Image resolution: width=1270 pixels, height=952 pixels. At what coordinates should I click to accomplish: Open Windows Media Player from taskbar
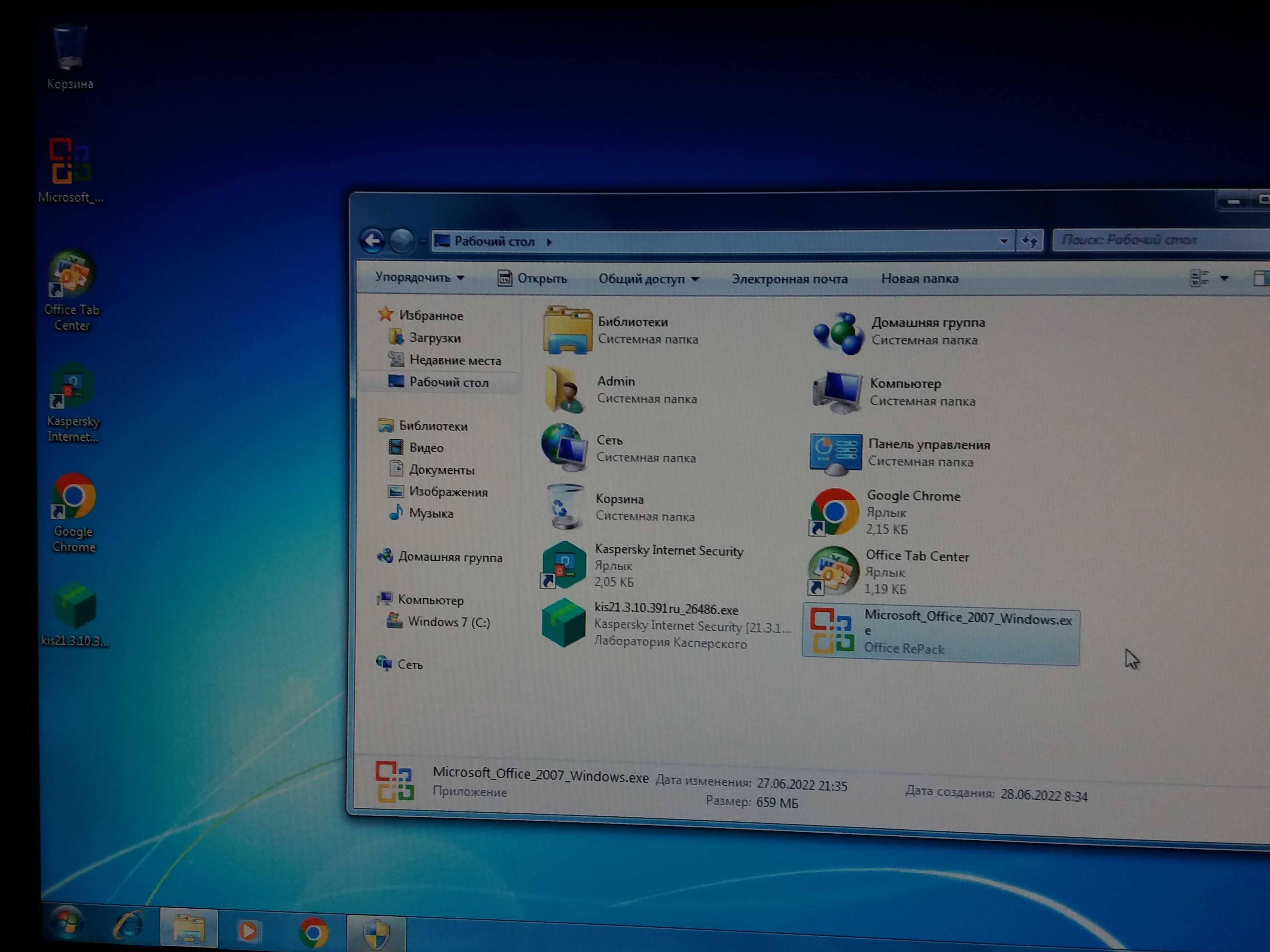[x=249, y=931]
